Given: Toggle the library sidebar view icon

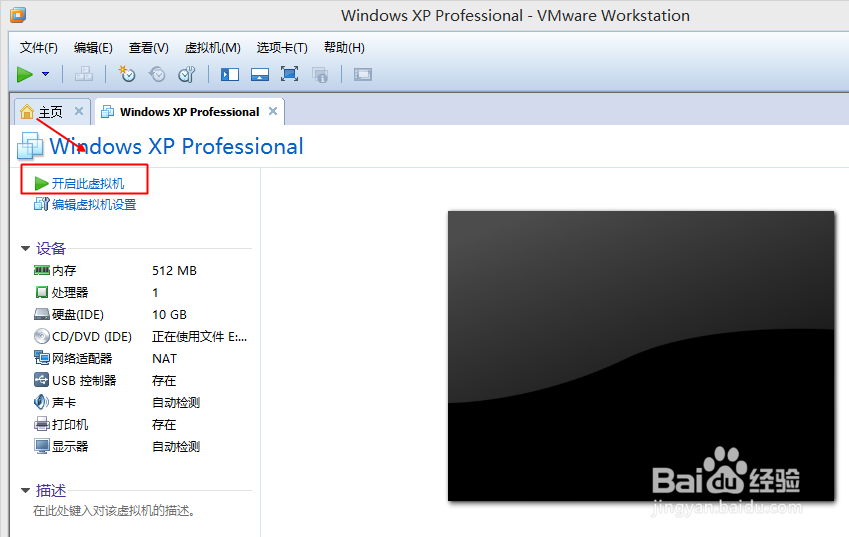Looking at the screenshot, I should click(x=230, y=74).
